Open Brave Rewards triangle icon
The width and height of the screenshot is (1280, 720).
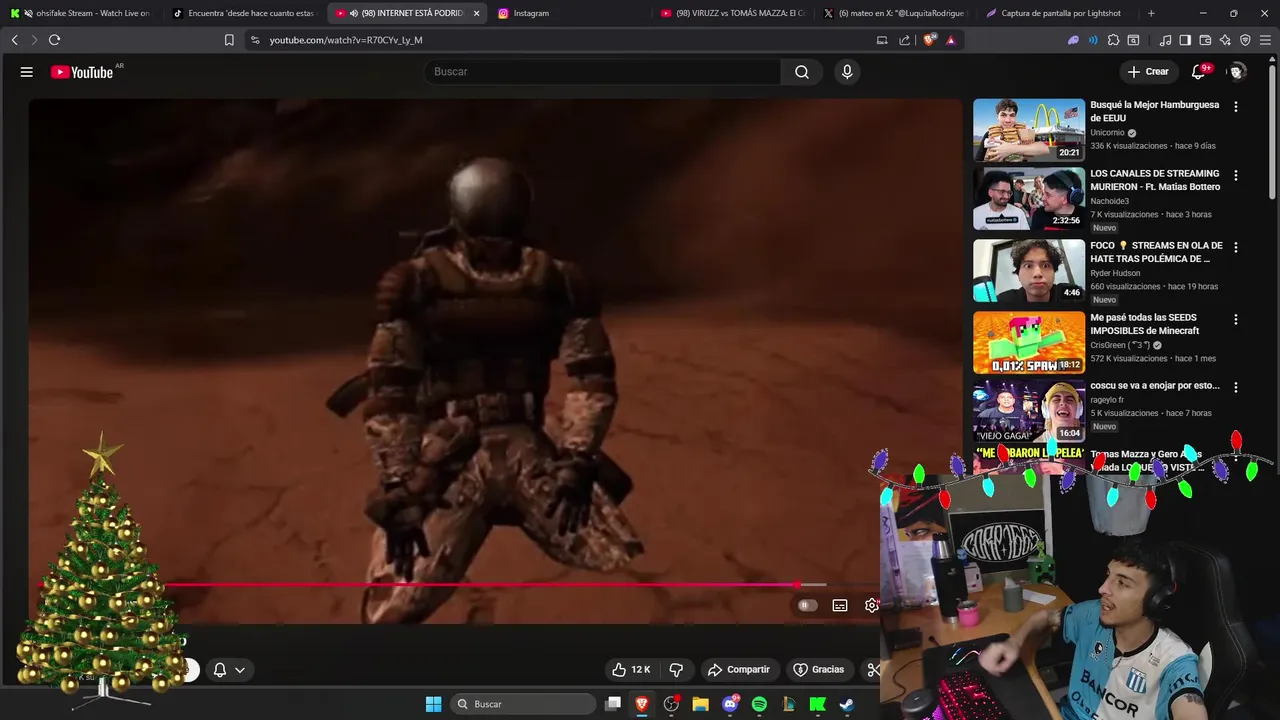pyautogui.click(x=950, y=40)
